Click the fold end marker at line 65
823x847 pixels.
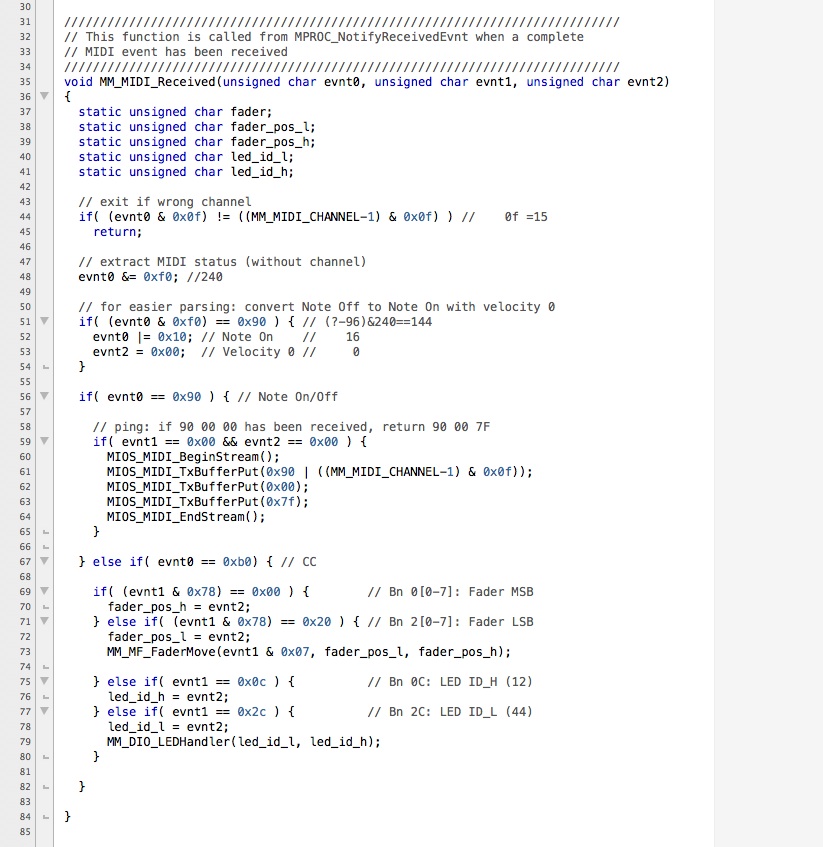coord(45,533)
